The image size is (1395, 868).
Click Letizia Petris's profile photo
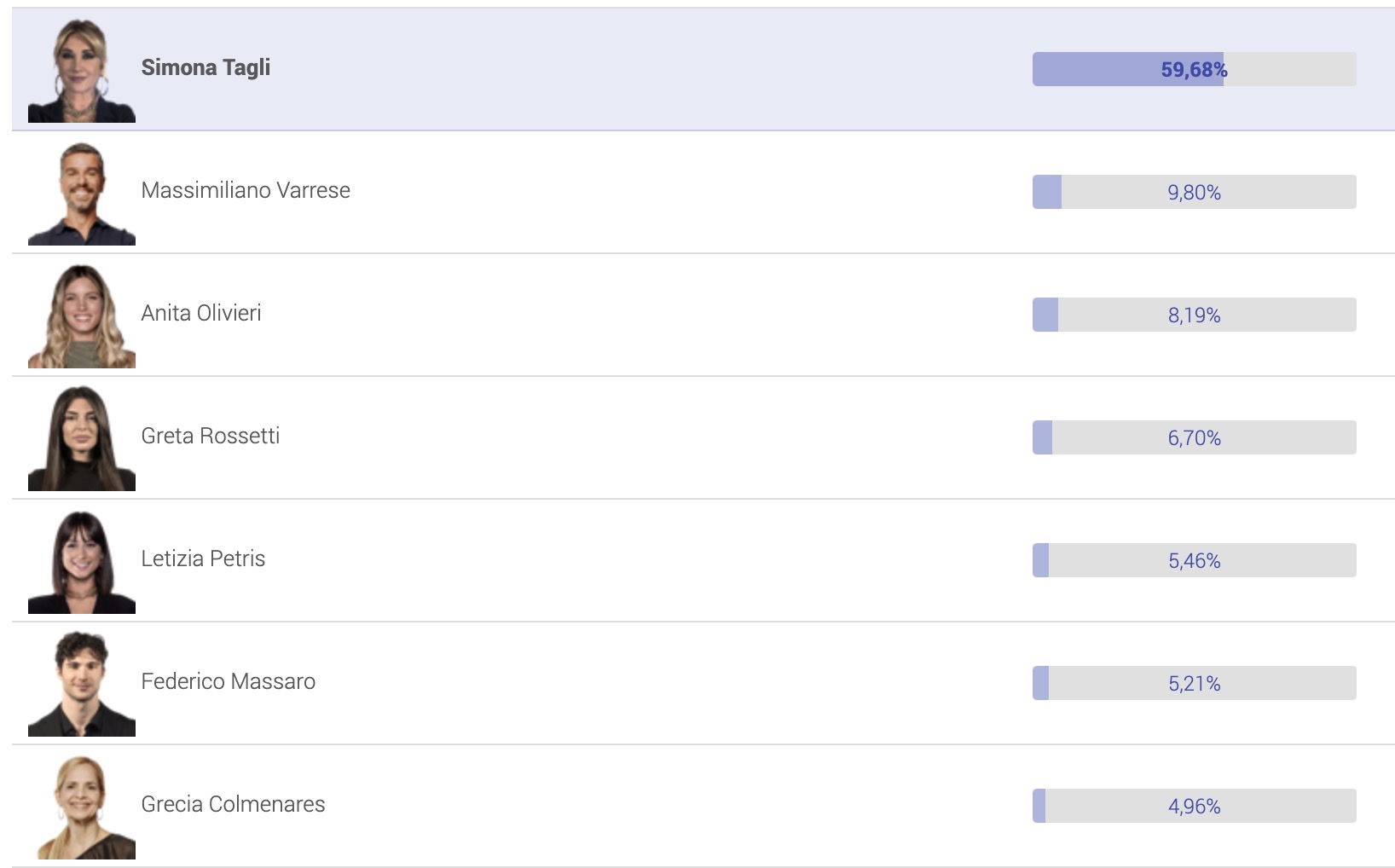click(82, 561)
